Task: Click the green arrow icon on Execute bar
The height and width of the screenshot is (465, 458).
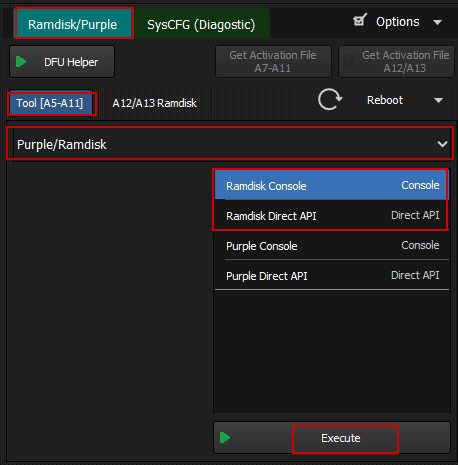Action: (x=225, y=437)
